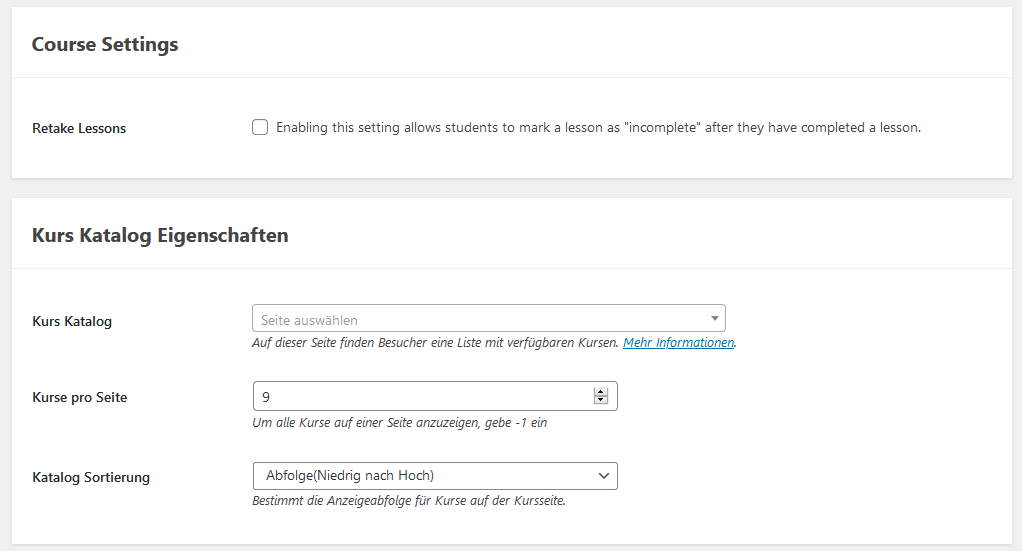
Task: Click the 'Kurs Katalog' field label
Action: coord(72,321)
